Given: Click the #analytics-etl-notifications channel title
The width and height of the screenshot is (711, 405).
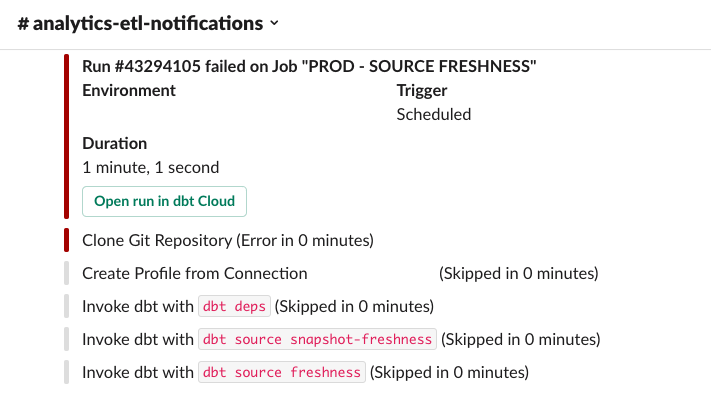Looking at the screenshot, I should click(x=141, y=23).
